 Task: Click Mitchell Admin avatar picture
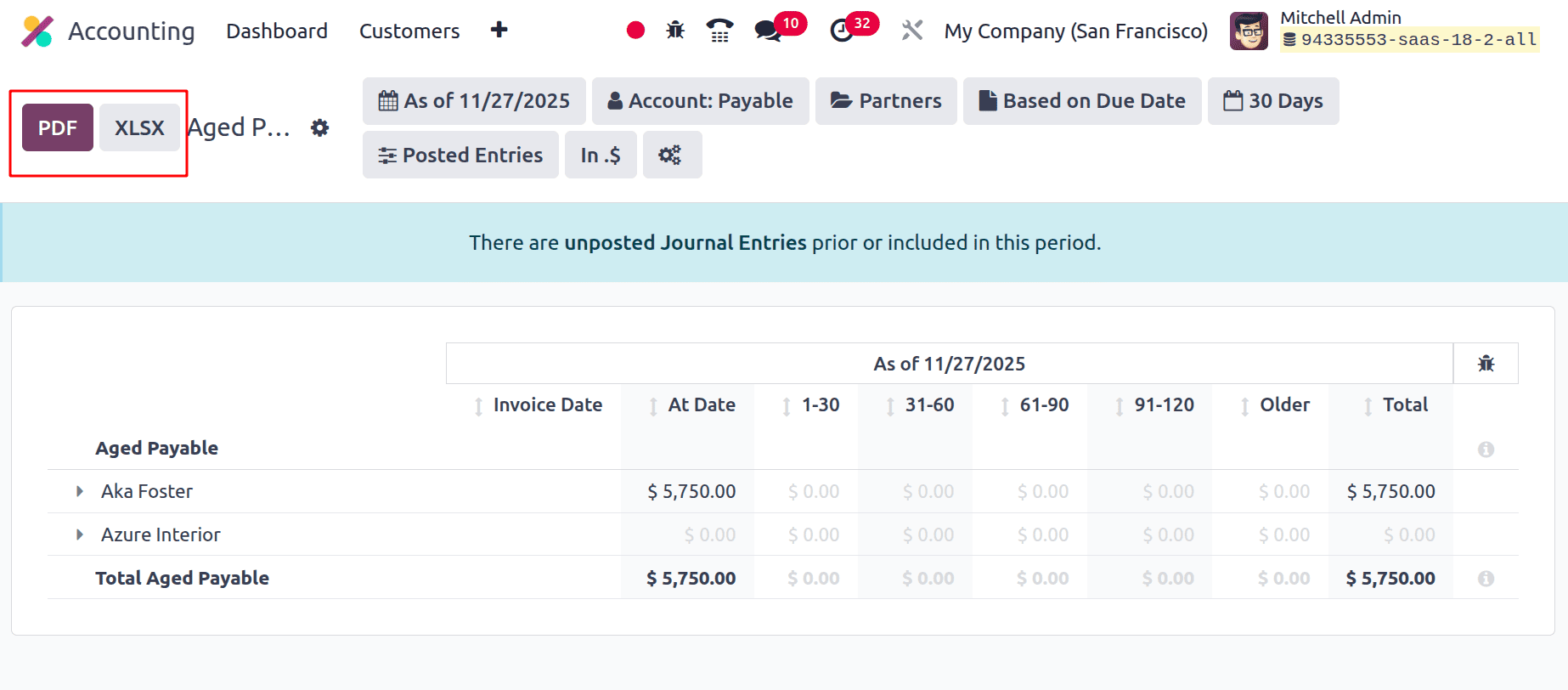coord(1249,31)
